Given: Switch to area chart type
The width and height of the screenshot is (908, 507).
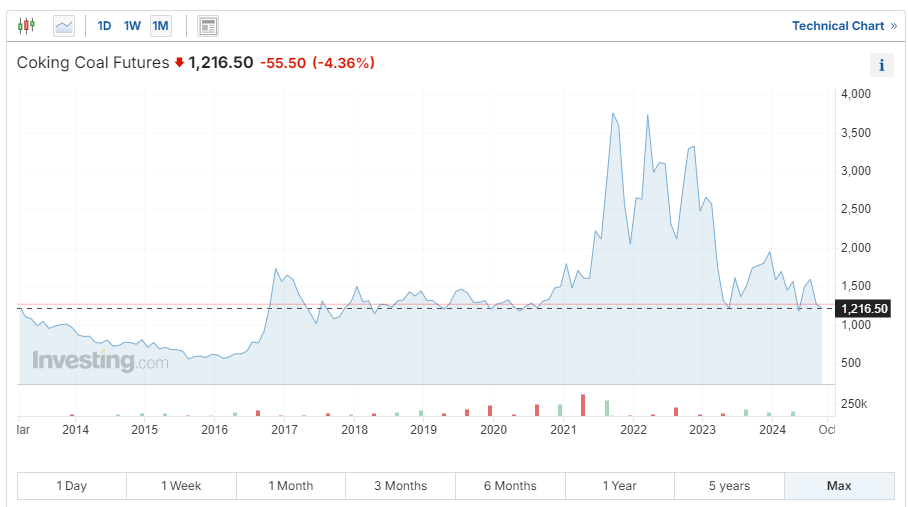Looking at the screenshot, I should pyautogui.click(x=64, y=26).
